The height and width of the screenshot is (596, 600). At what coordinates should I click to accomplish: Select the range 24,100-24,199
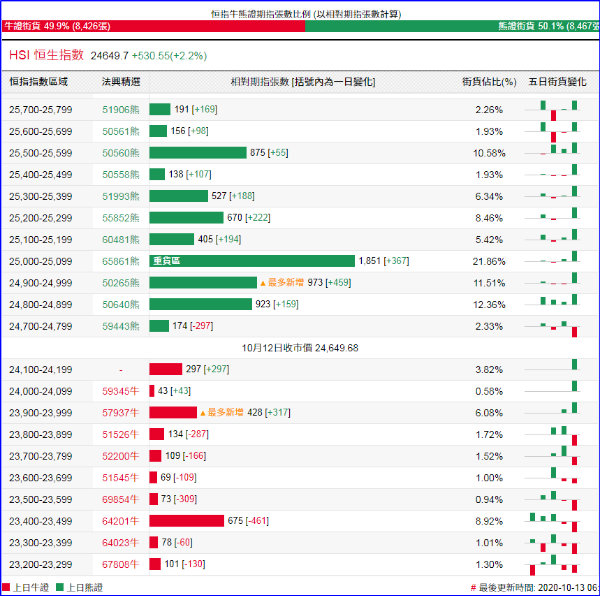coord(41,370)
